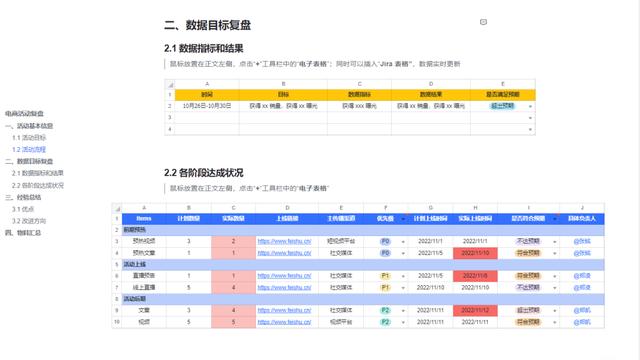Open the feishu.cn link in 线上直播 row
640x360 pixels.
(x=284, y=288)
